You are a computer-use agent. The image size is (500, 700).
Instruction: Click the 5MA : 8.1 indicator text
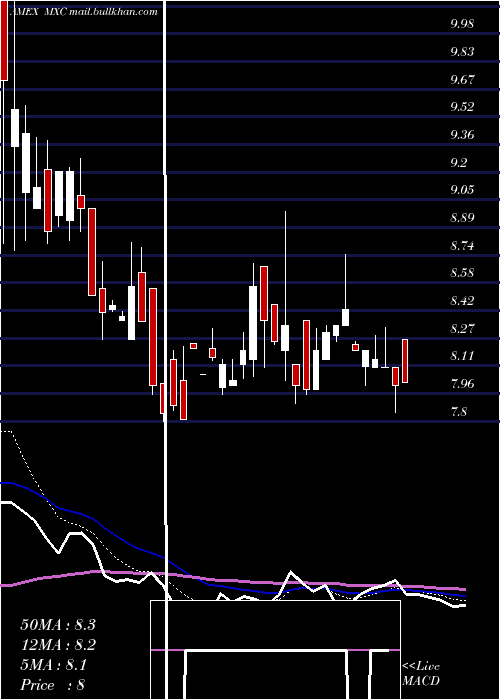tap(54, 665)
